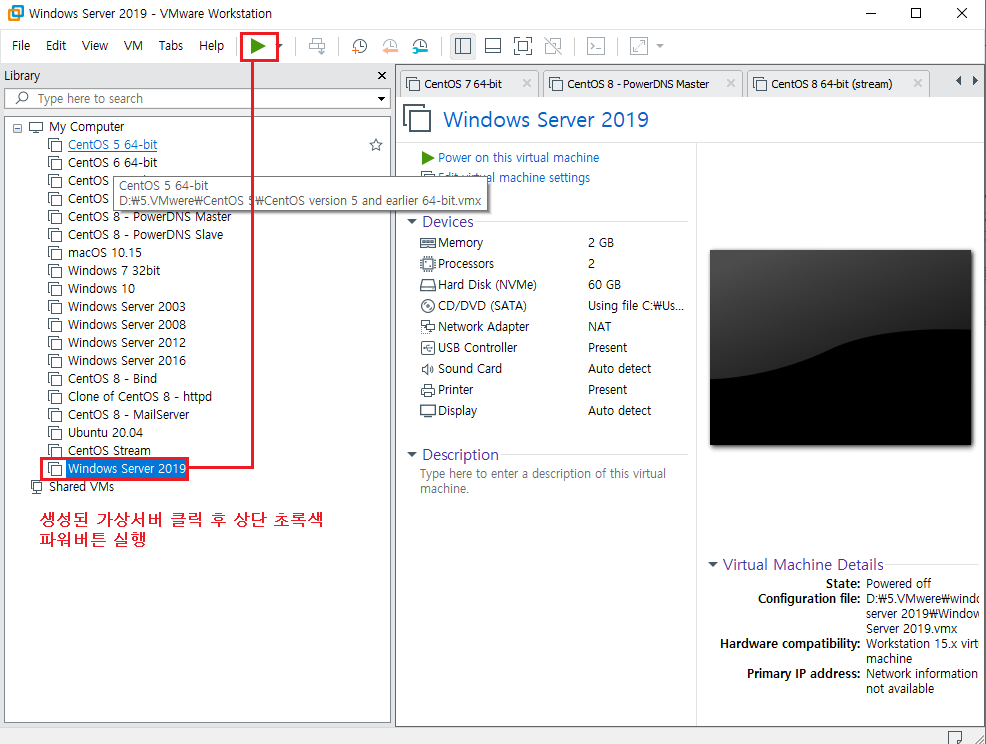Enter full screen mode icon
The image size is (986, 744).
tap(523, 46)
